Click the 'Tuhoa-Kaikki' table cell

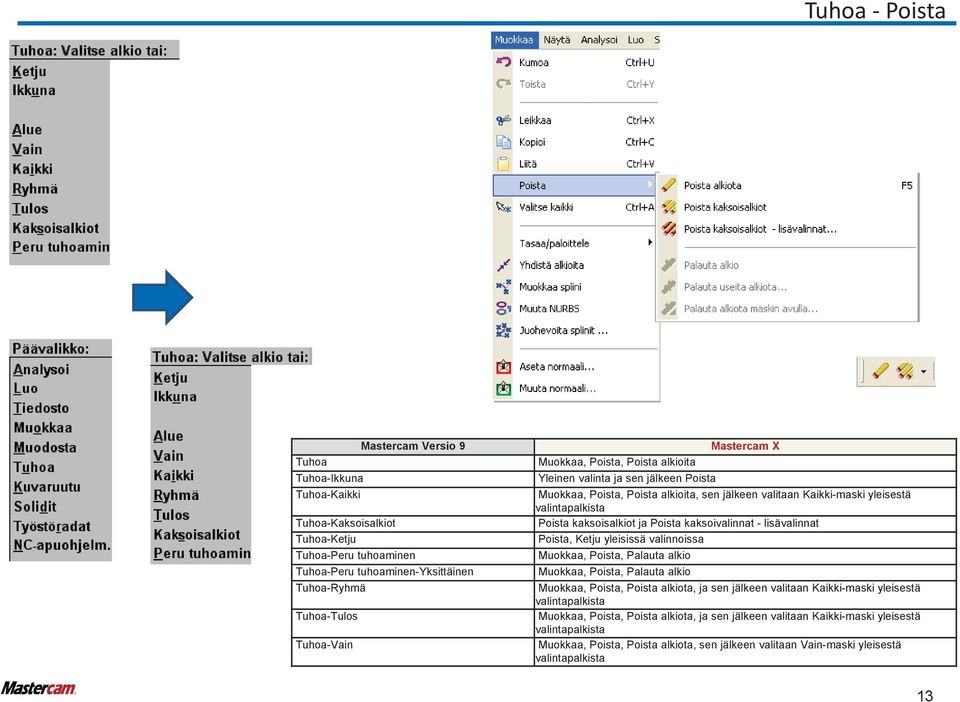[x=413, y=501]
